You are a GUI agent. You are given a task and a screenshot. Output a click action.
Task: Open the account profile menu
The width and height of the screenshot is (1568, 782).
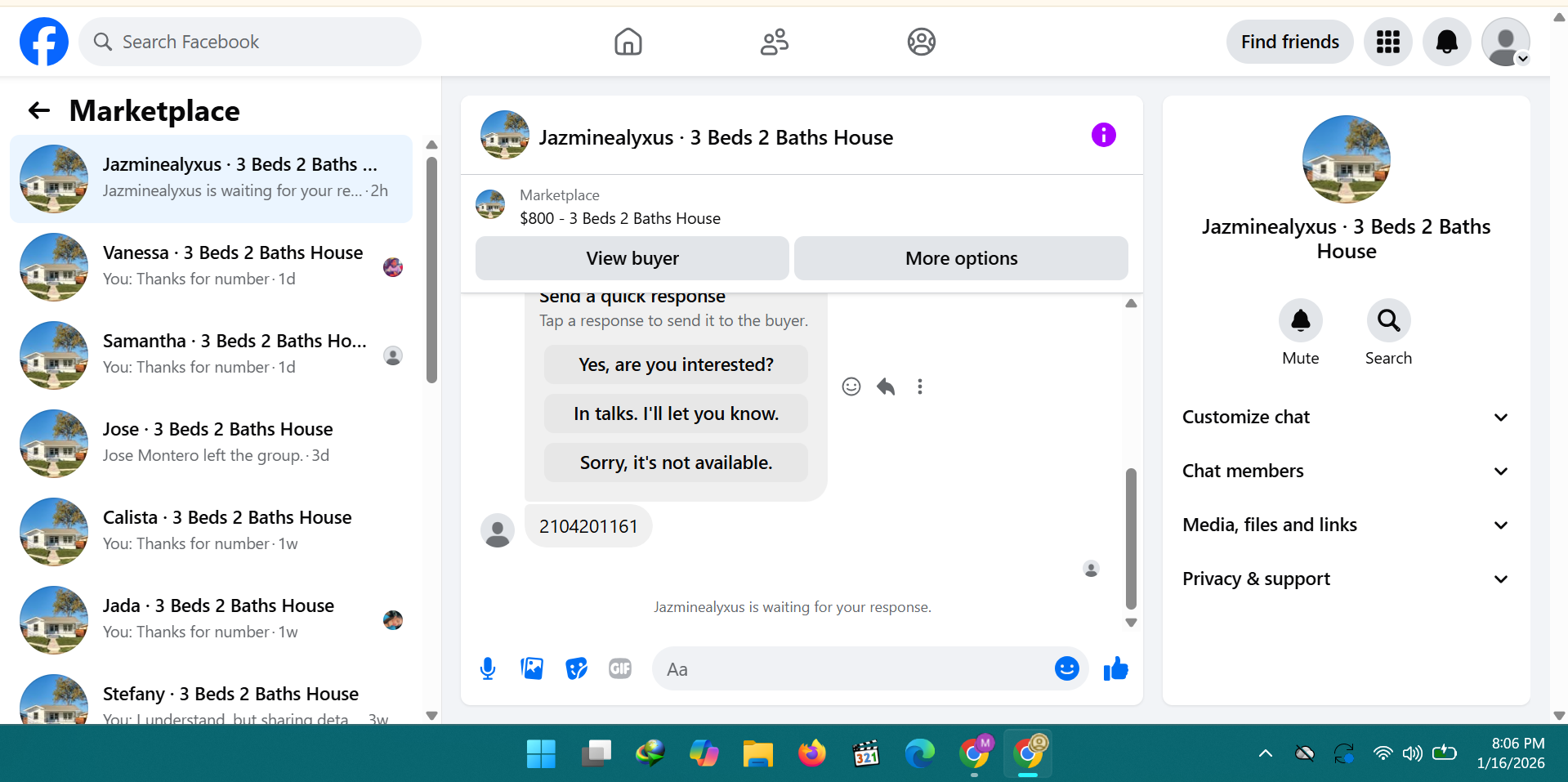tap(1505, 42)
